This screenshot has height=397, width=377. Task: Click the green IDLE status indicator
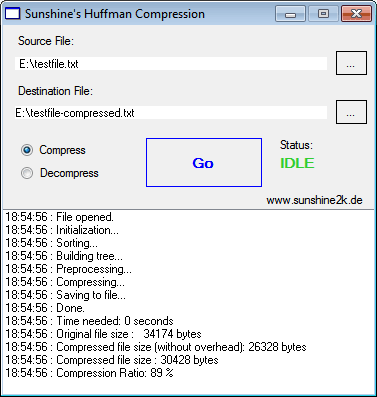(297, 163)
